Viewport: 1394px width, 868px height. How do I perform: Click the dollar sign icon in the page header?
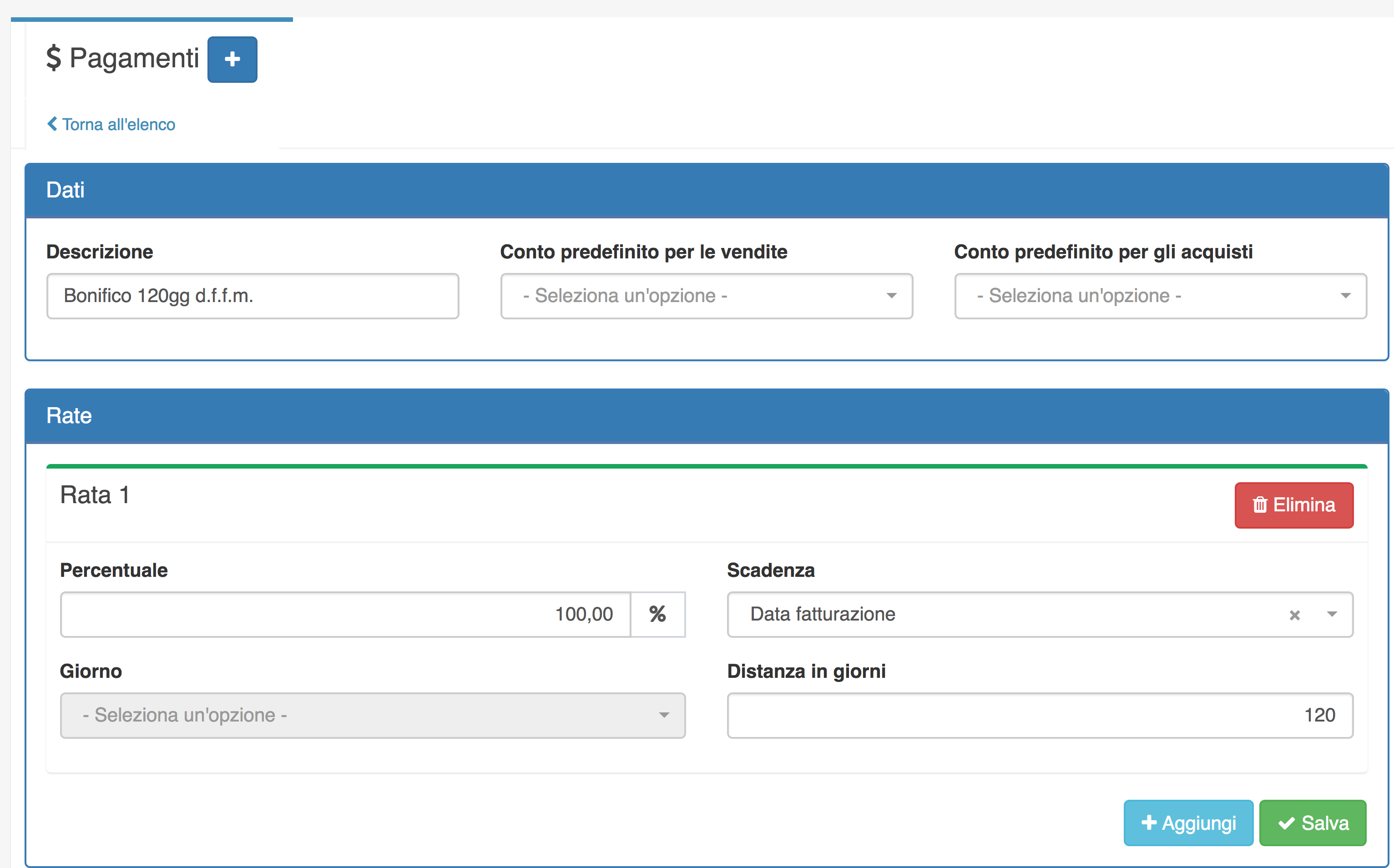tap(54, 57)
